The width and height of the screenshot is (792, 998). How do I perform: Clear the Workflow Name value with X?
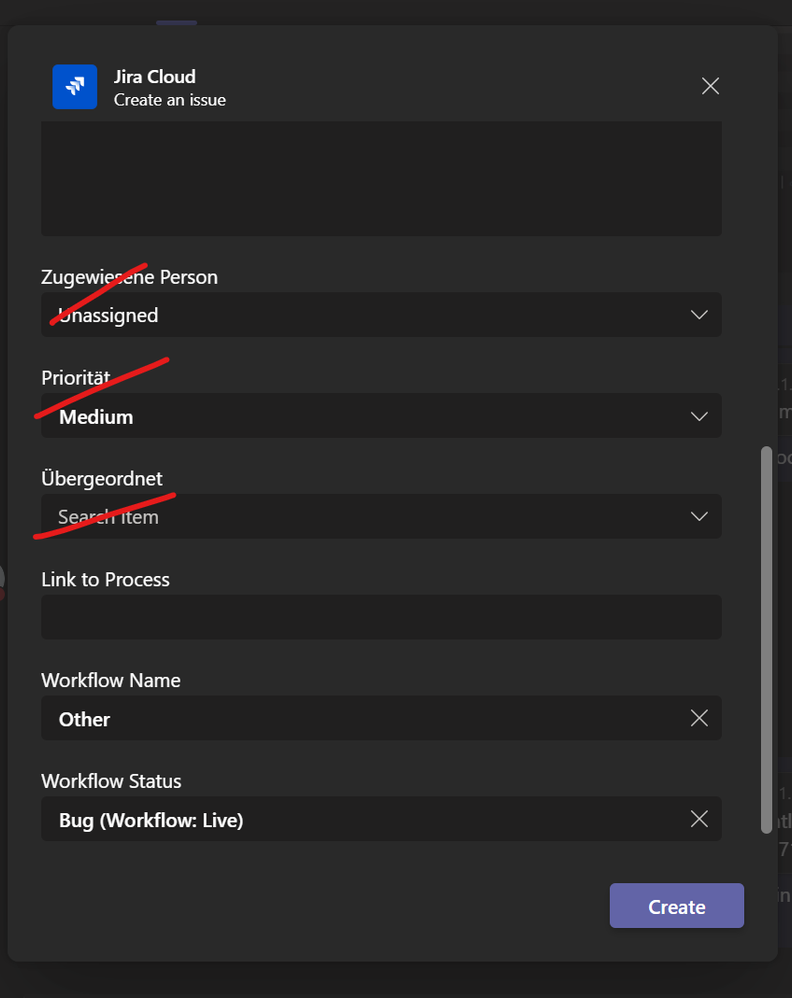(x=699, y=718)
